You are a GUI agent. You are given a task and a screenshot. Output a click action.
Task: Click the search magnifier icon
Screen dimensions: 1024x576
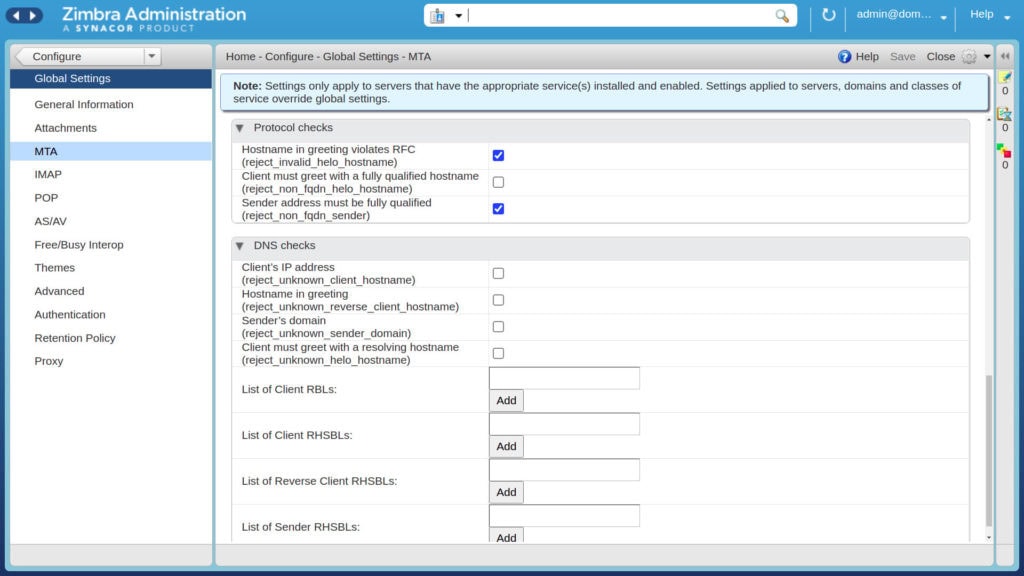pyautogui.click(x=782, y=16)
